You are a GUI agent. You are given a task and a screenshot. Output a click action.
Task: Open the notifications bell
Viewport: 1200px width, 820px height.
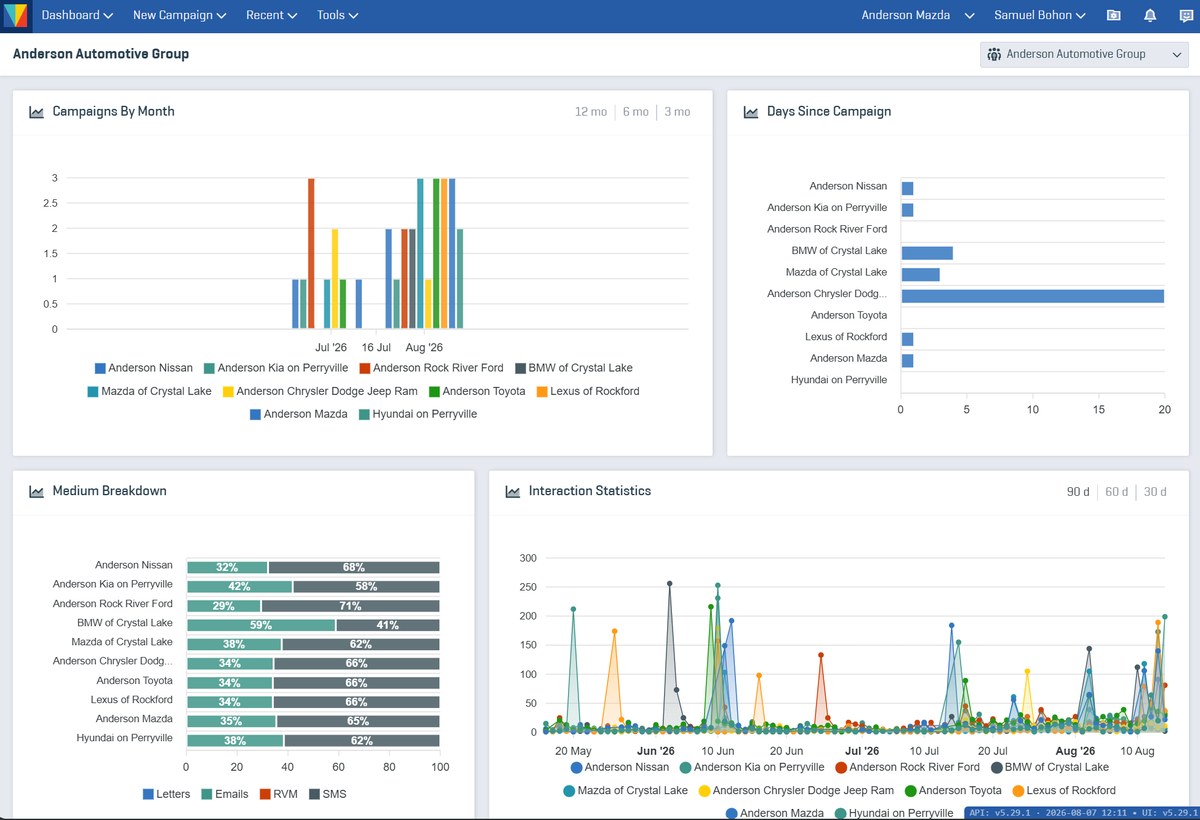1150,15
